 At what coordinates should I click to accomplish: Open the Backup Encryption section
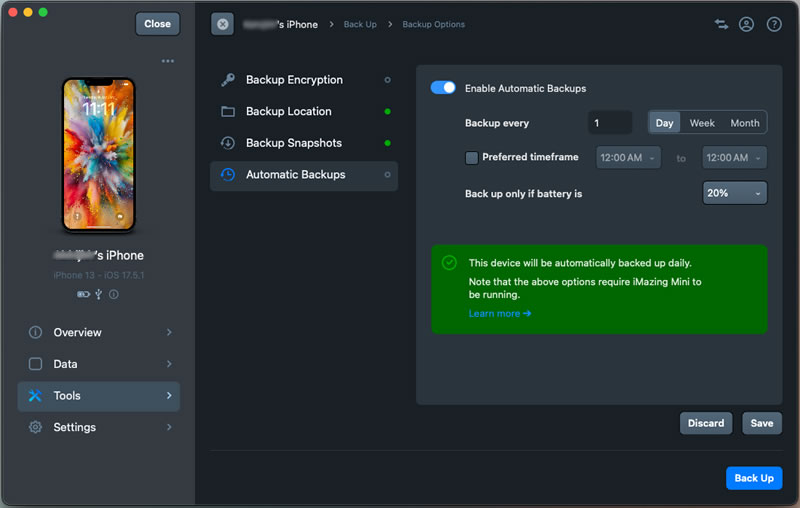point(304,80)
